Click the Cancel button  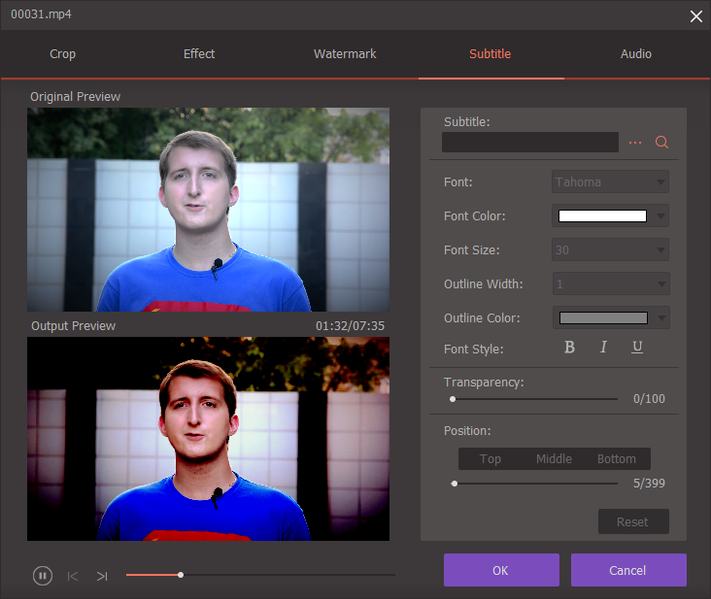[x=628, y=570]
